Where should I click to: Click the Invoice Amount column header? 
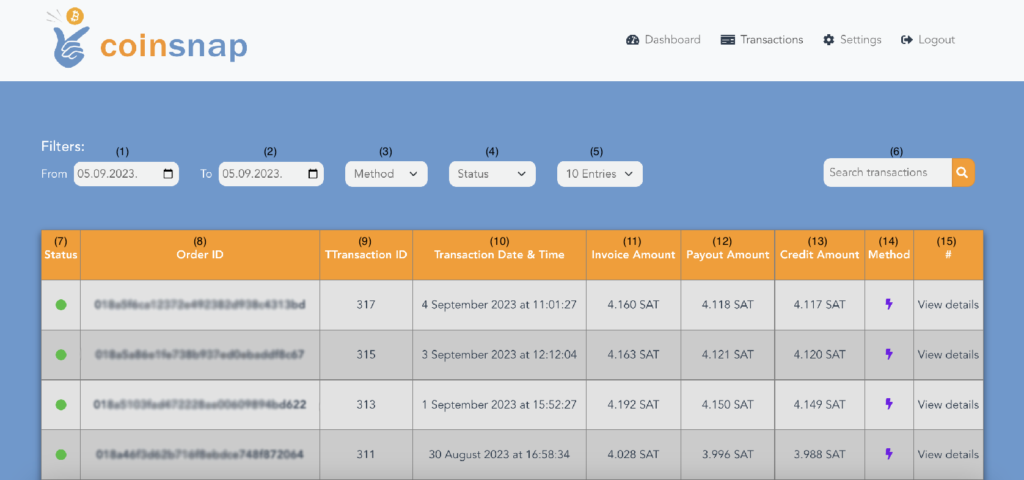(x=633, y=254)
